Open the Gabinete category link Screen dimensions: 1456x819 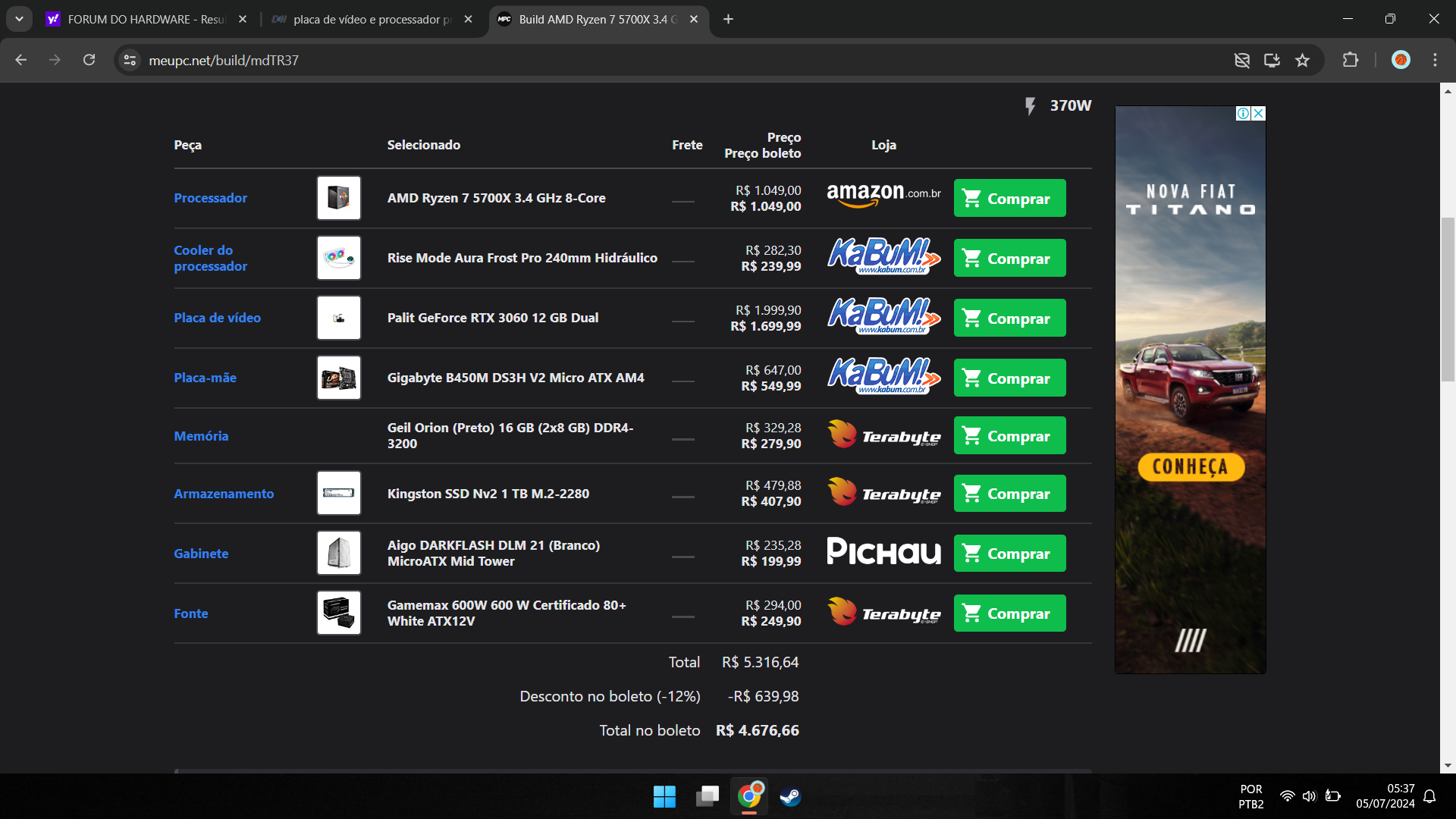[201, 554]
